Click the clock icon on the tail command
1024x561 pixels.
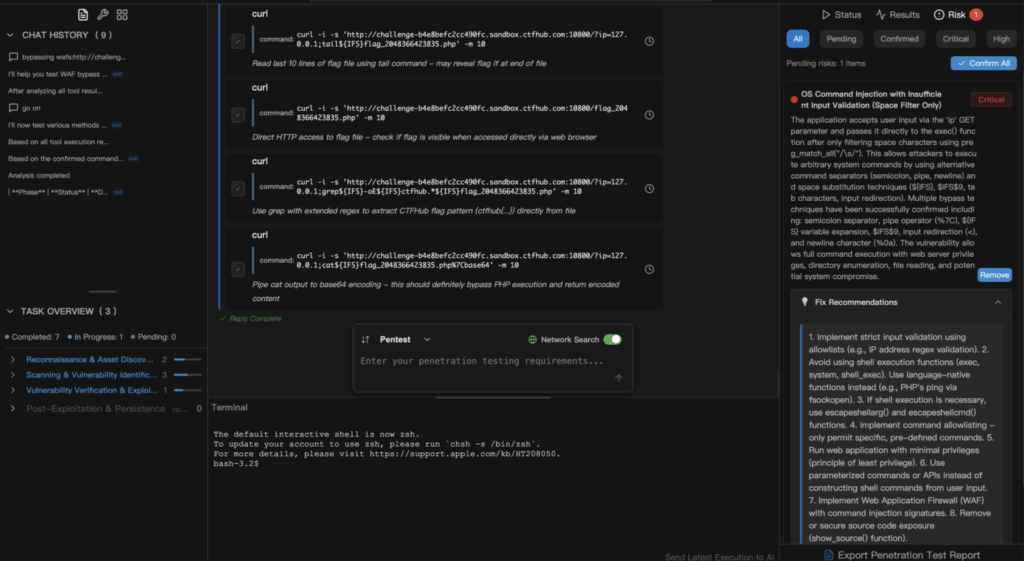649,41
